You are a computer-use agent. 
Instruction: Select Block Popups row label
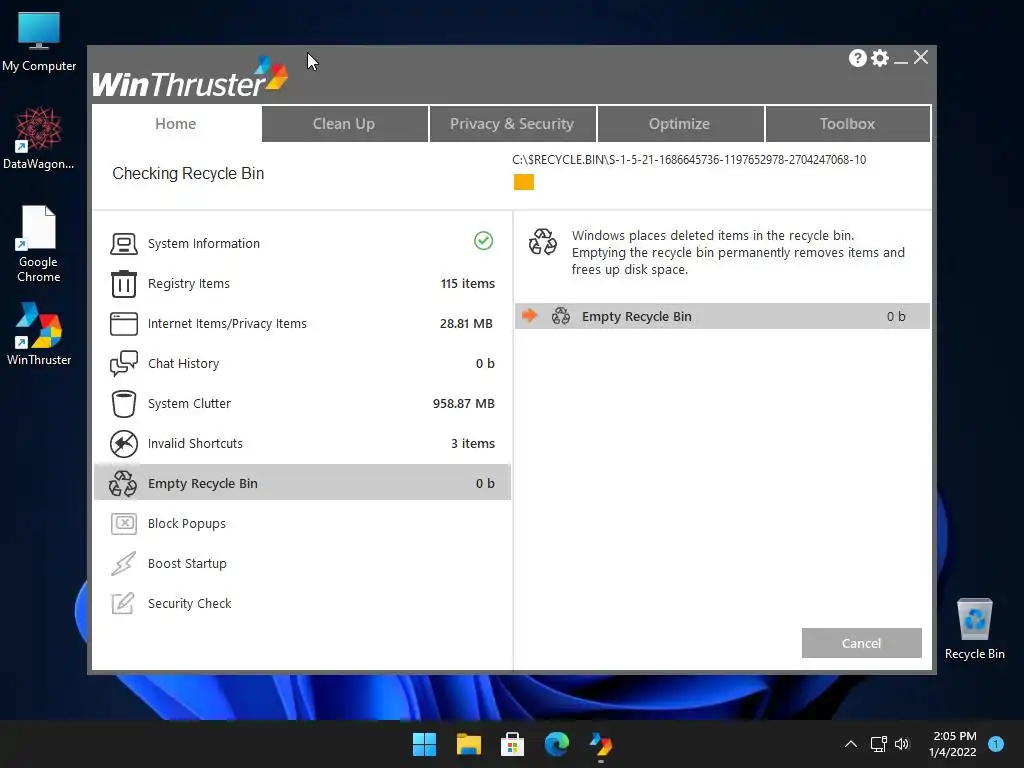click(187, 523)
